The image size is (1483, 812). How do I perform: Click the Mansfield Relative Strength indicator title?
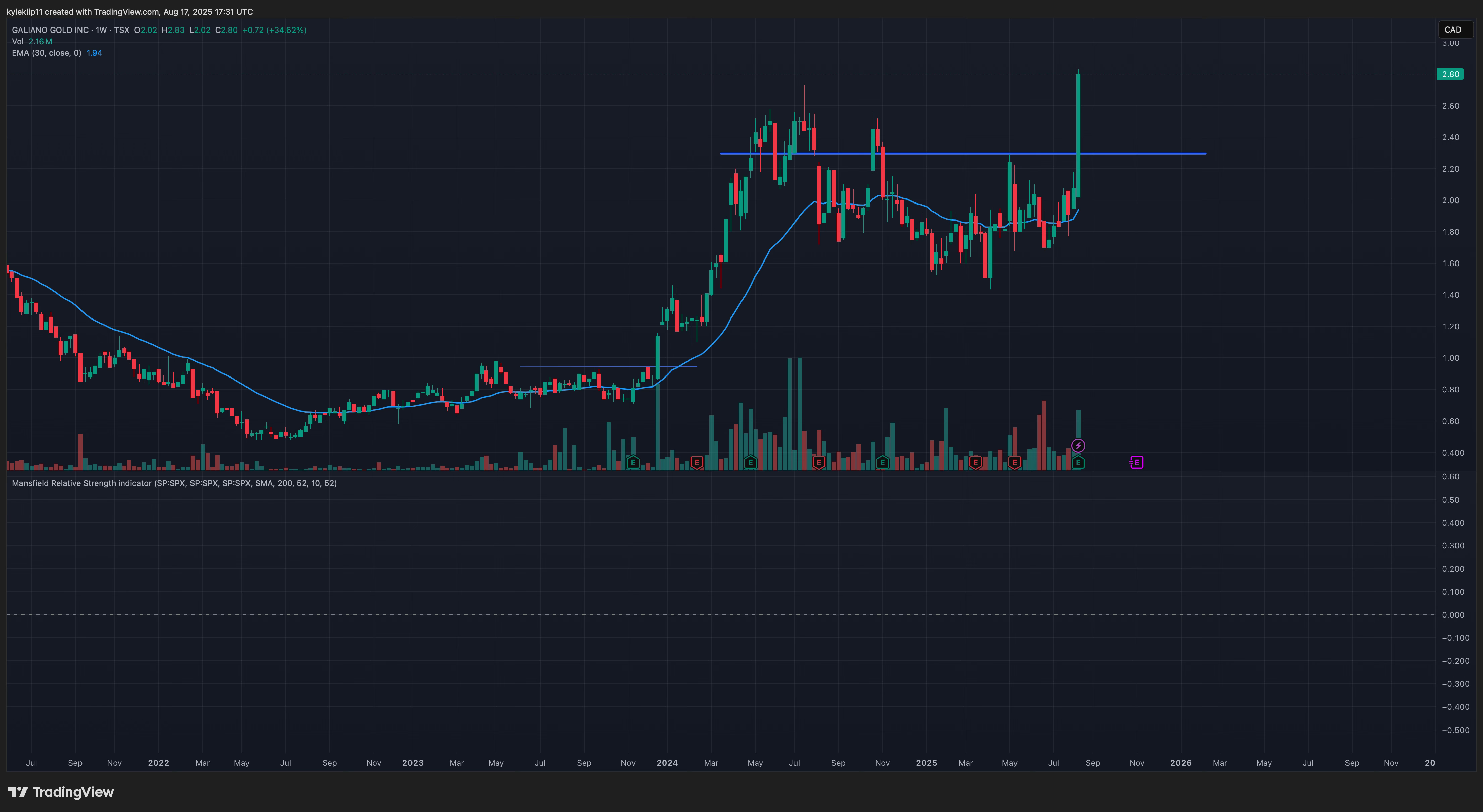[x=82, y=483]
